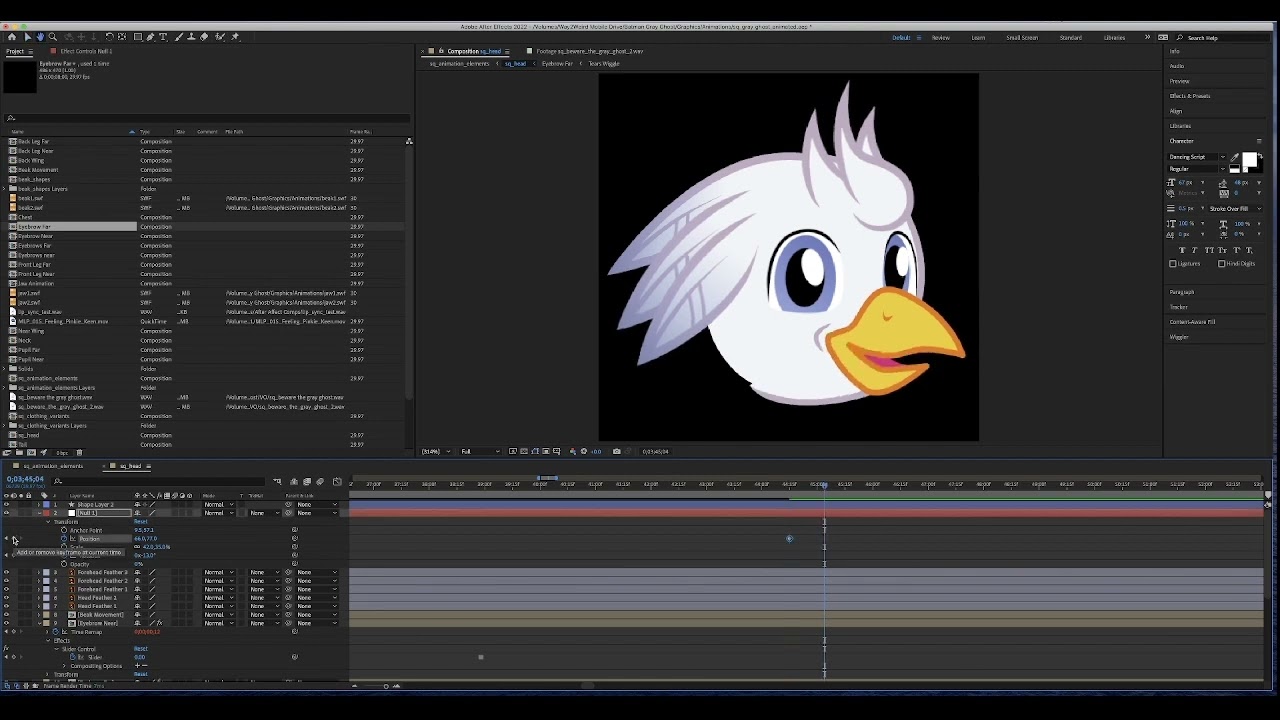This screenshot has width=1280, height=720.
Task: Click the Opacity stopwatch icon
Action: coord(64,564)
